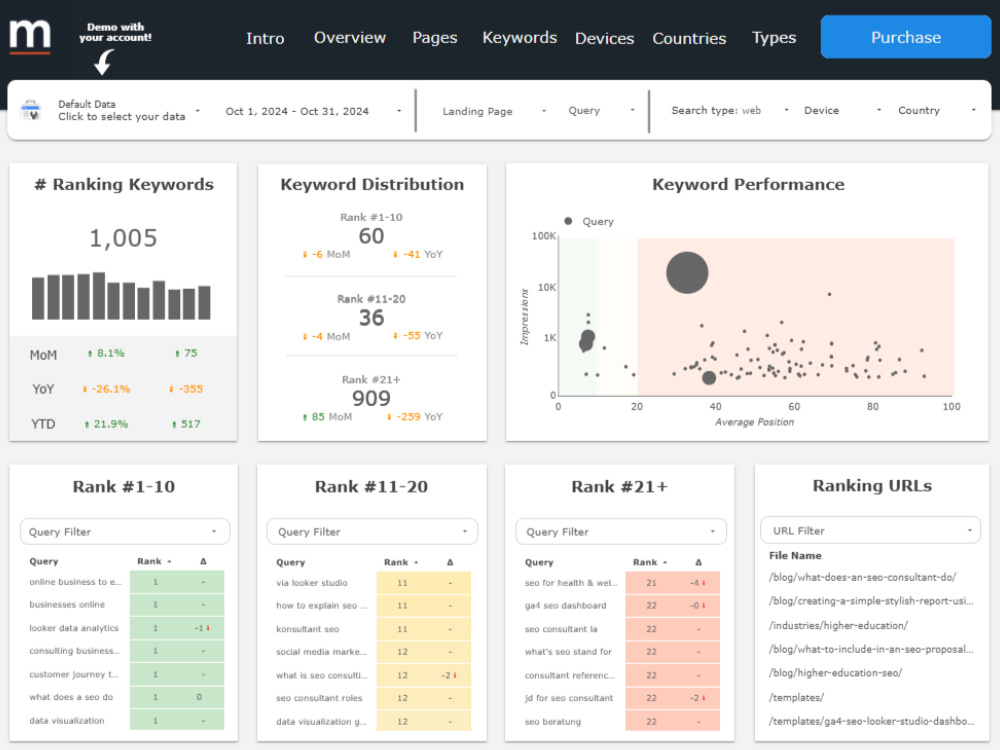
Task: Click YTD 21.9% change value
Action: click(106, 424)
